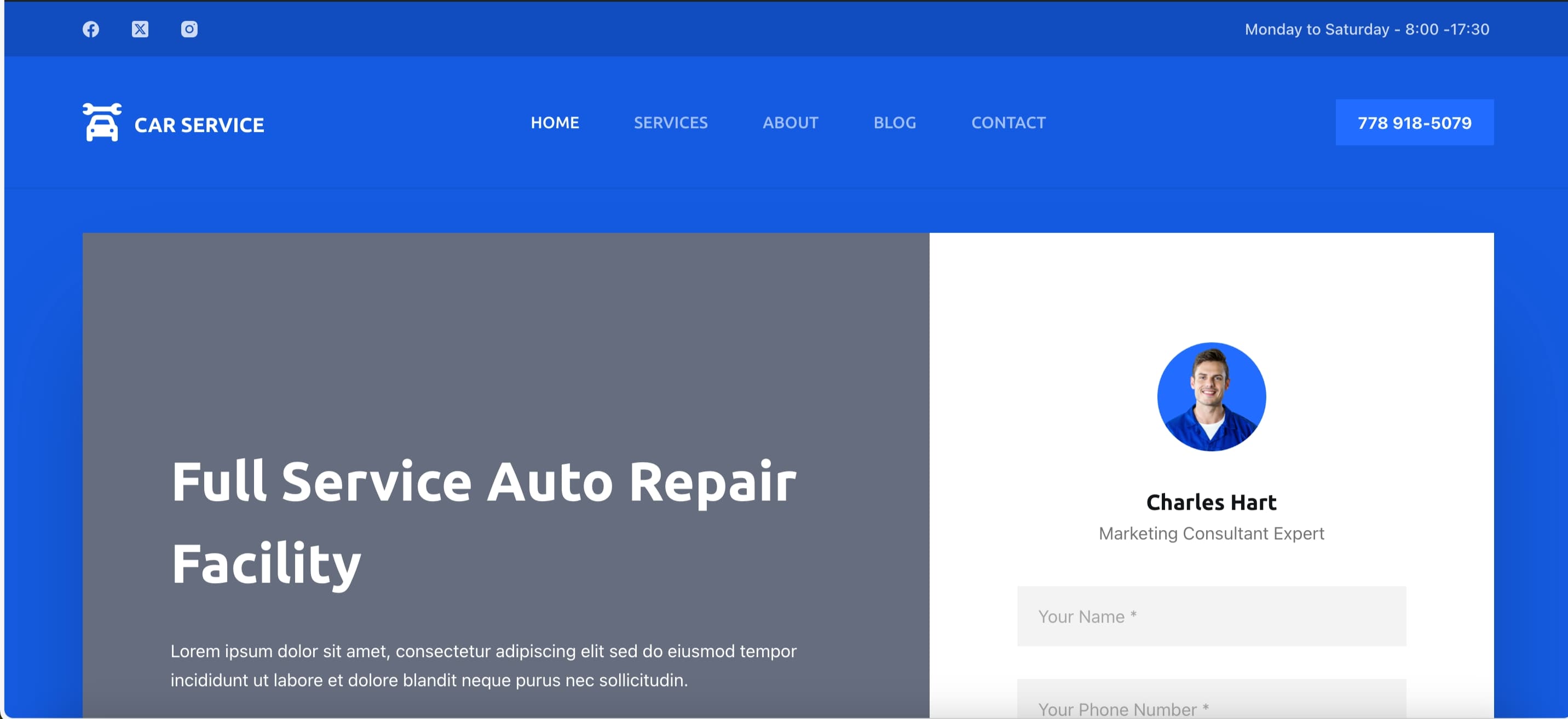Go to the CONTACT page
This screenshot has height=719, width=1568.
(1008, 122)
